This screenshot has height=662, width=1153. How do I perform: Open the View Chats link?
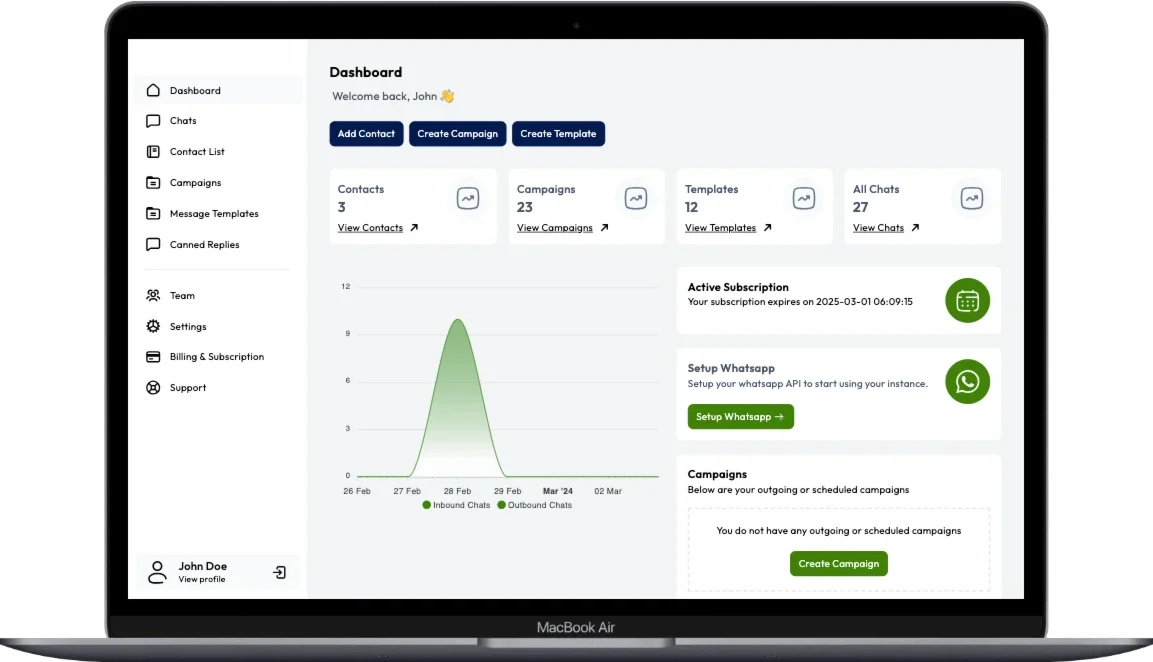tap(878, 228)
